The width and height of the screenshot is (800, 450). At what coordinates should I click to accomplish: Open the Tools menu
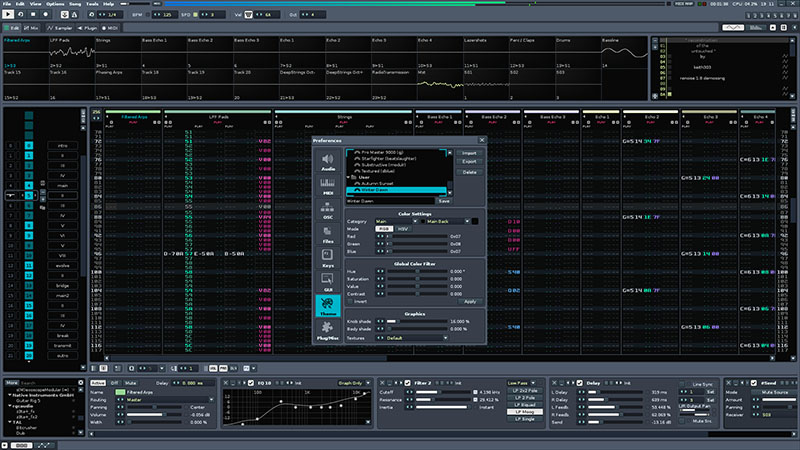pyautogui.click(x=92, y=4)
